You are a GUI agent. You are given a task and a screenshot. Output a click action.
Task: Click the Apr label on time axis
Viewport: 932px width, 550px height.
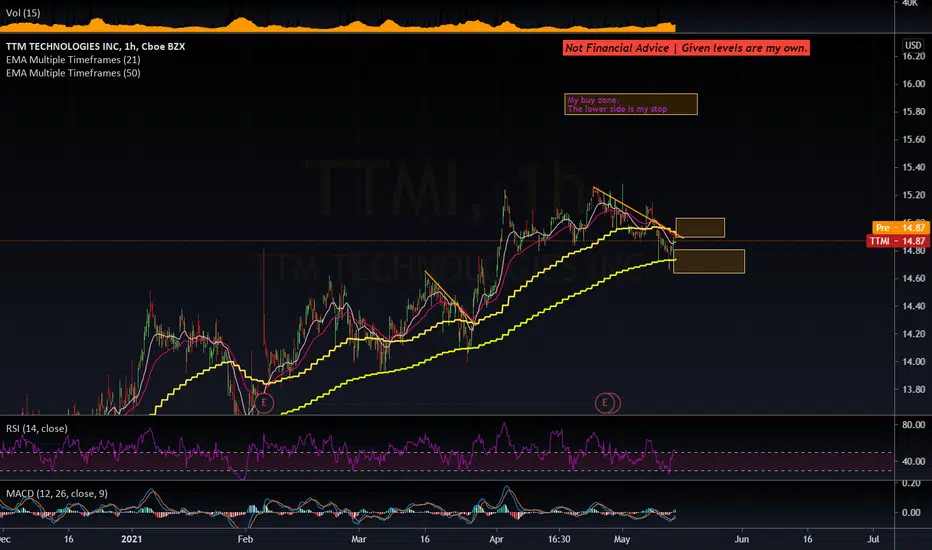click(x=496, y=539)
